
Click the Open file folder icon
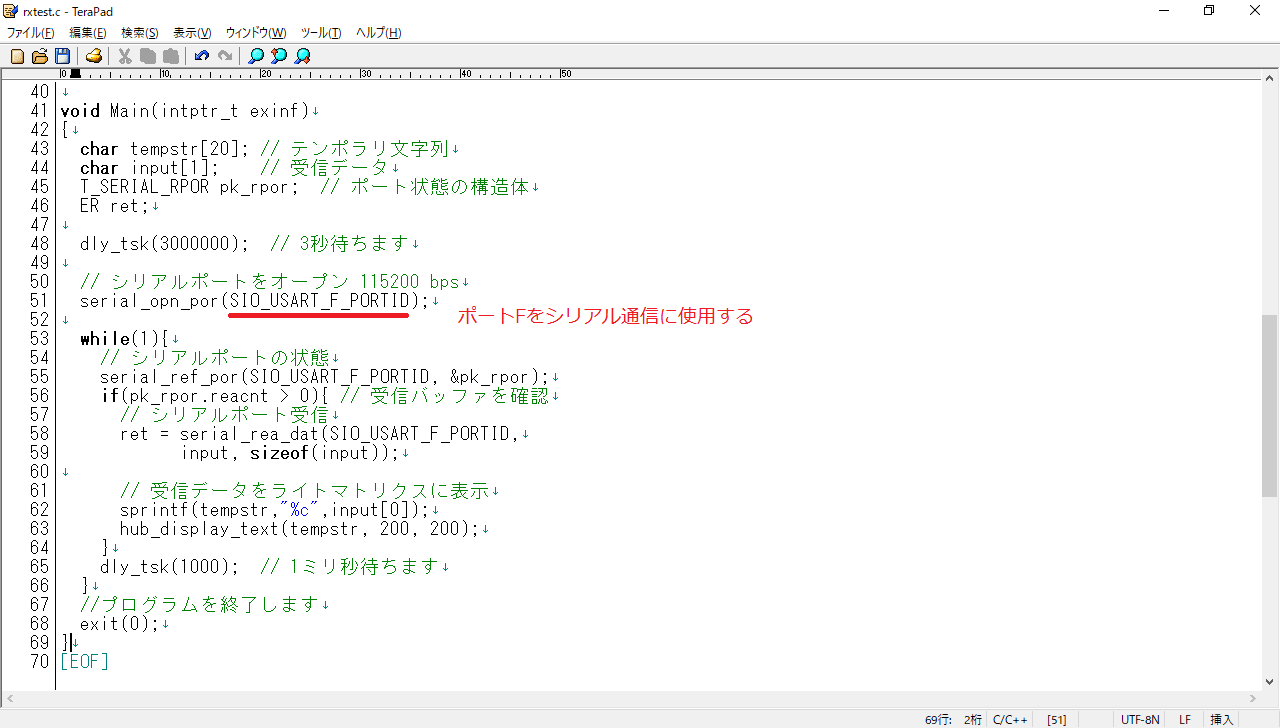point(40,56)
